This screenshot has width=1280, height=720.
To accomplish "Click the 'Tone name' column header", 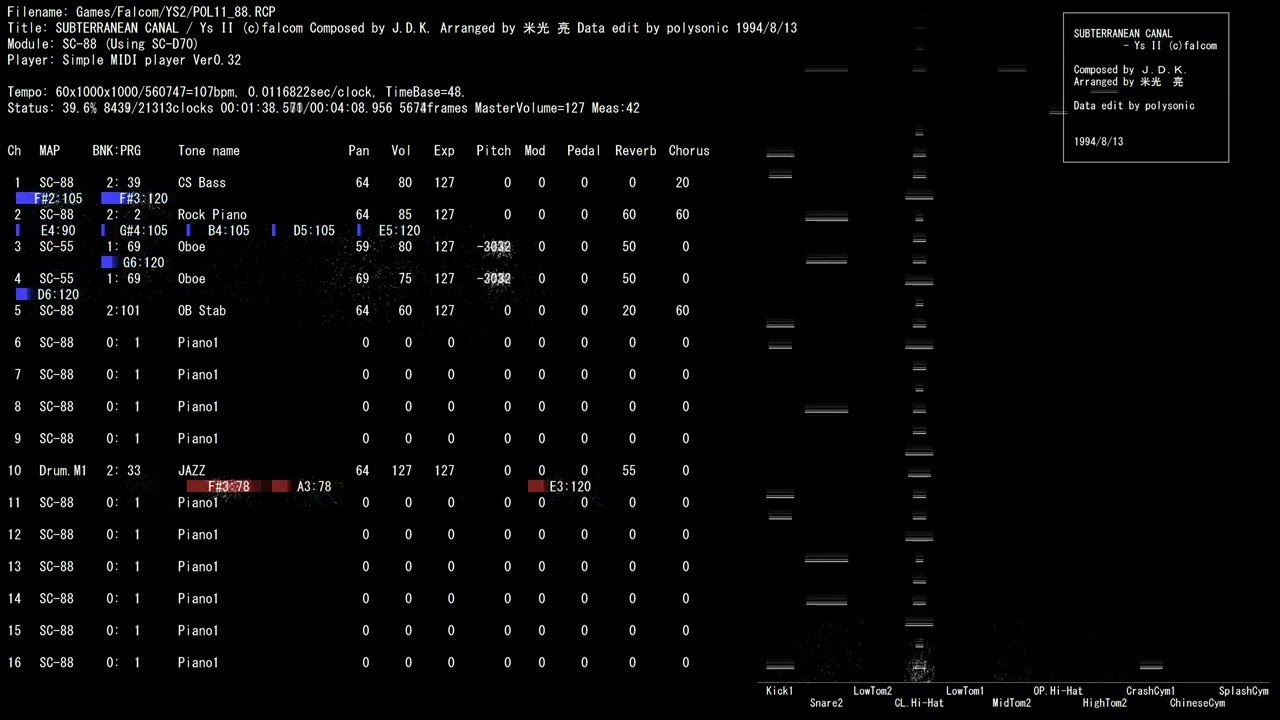I will (209, 150).
